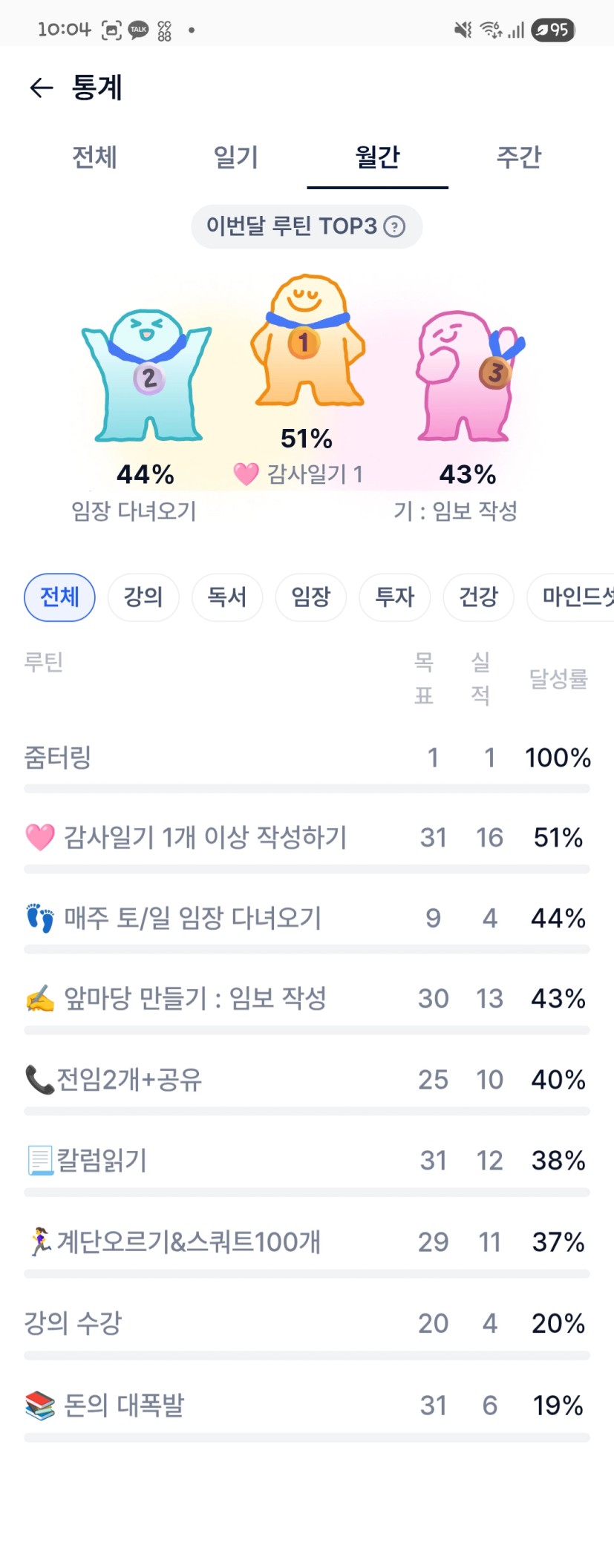Viewport: 614px width, 1568px height.
Task: Tap the footprints icon beside 임장 다녀오기
Action: 40,918
